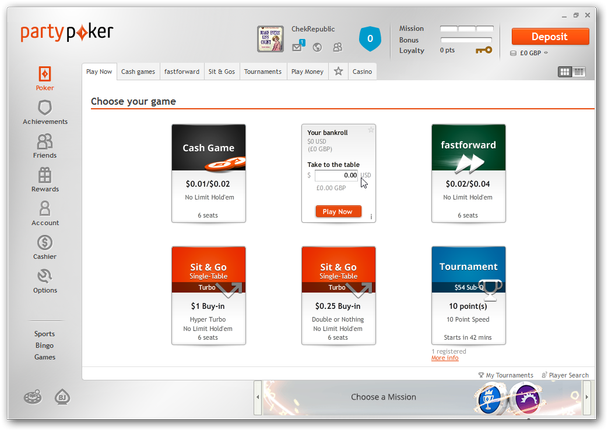Click the info icon on bankroll card
Image resolution: width=608 pixels, height=431 pixels.
pyautogui.click(x=371, y=217)
